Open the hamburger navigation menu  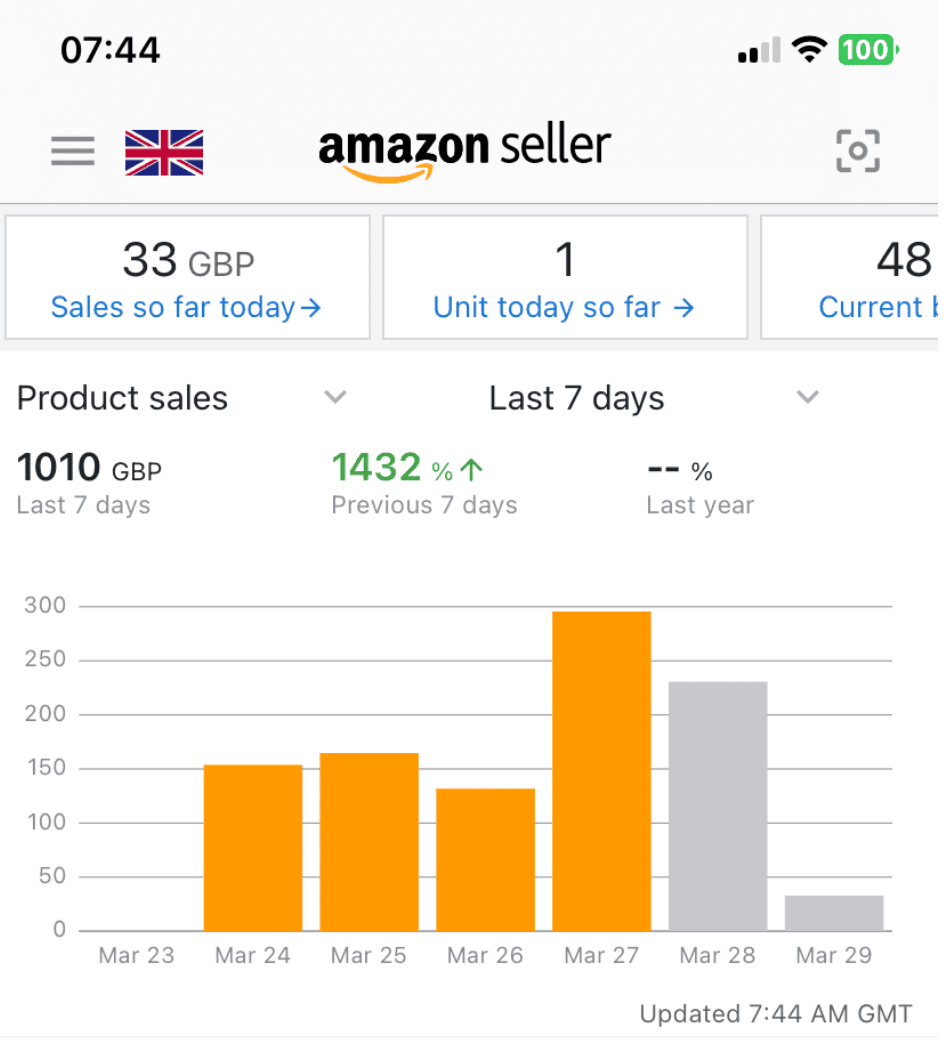(x=73, y=151)
